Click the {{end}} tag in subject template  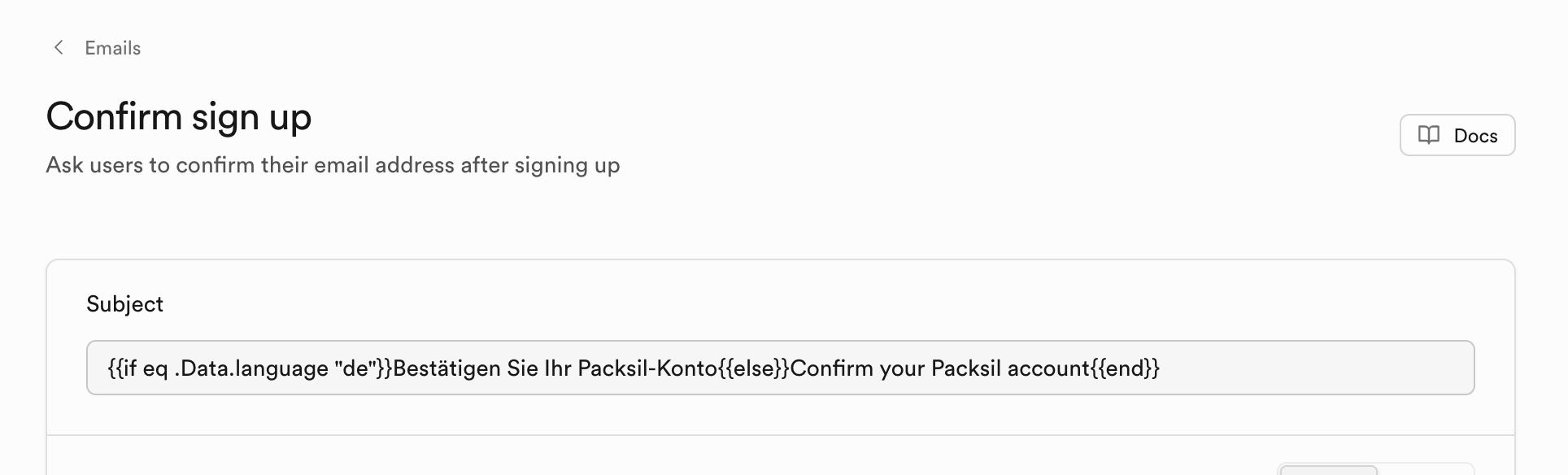coord(1125,368)
